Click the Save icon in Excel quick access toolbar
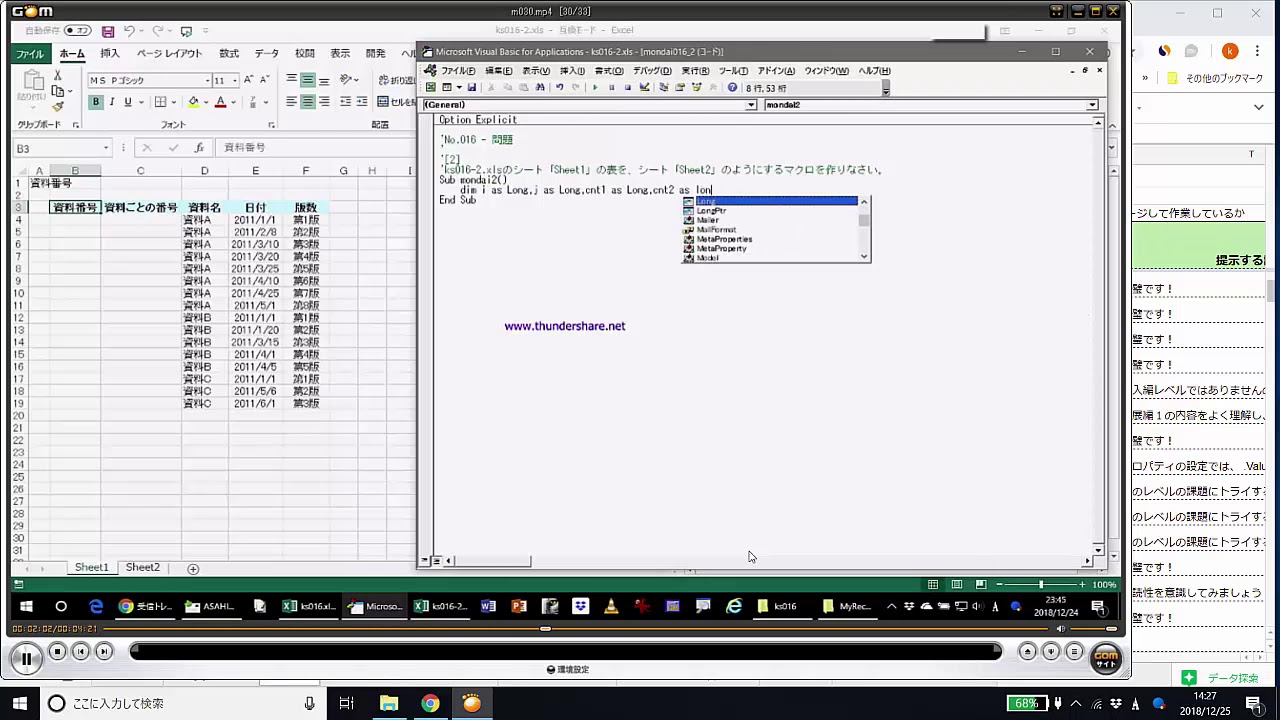1280x720 pixels. point(108,32)
